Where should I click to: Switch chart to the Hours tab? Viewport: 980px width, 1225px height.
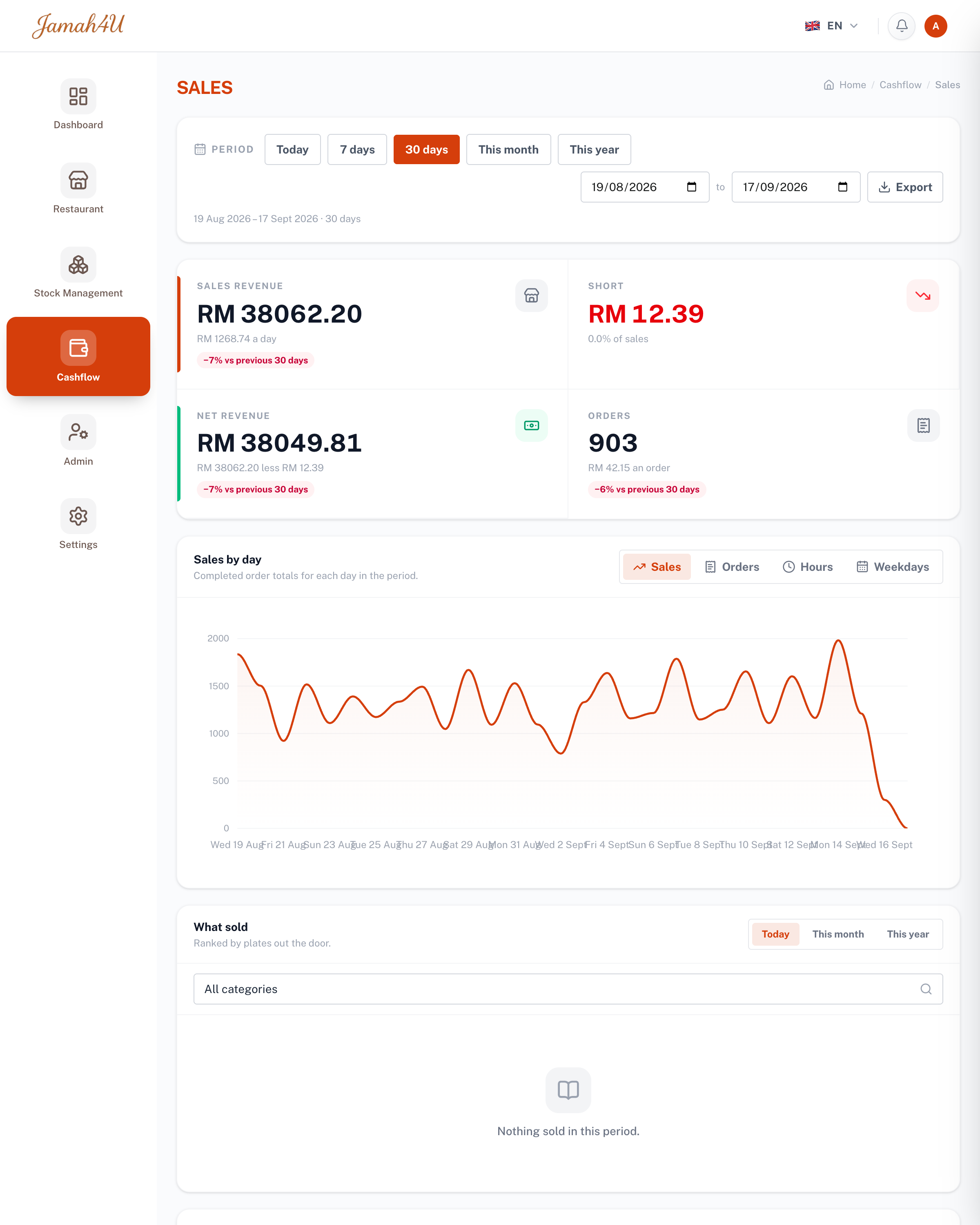click(x=808, y=567)
